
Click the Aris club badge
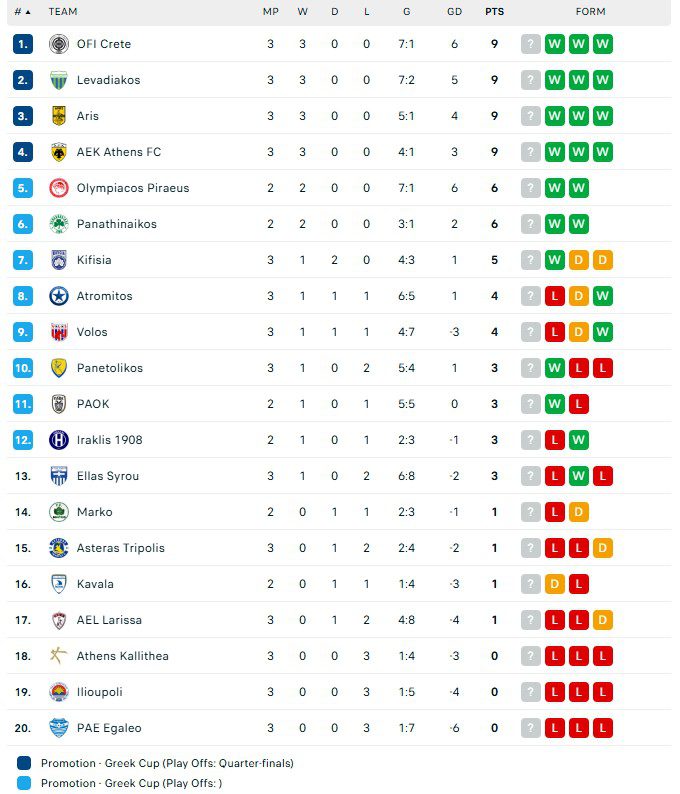[58, 116]
